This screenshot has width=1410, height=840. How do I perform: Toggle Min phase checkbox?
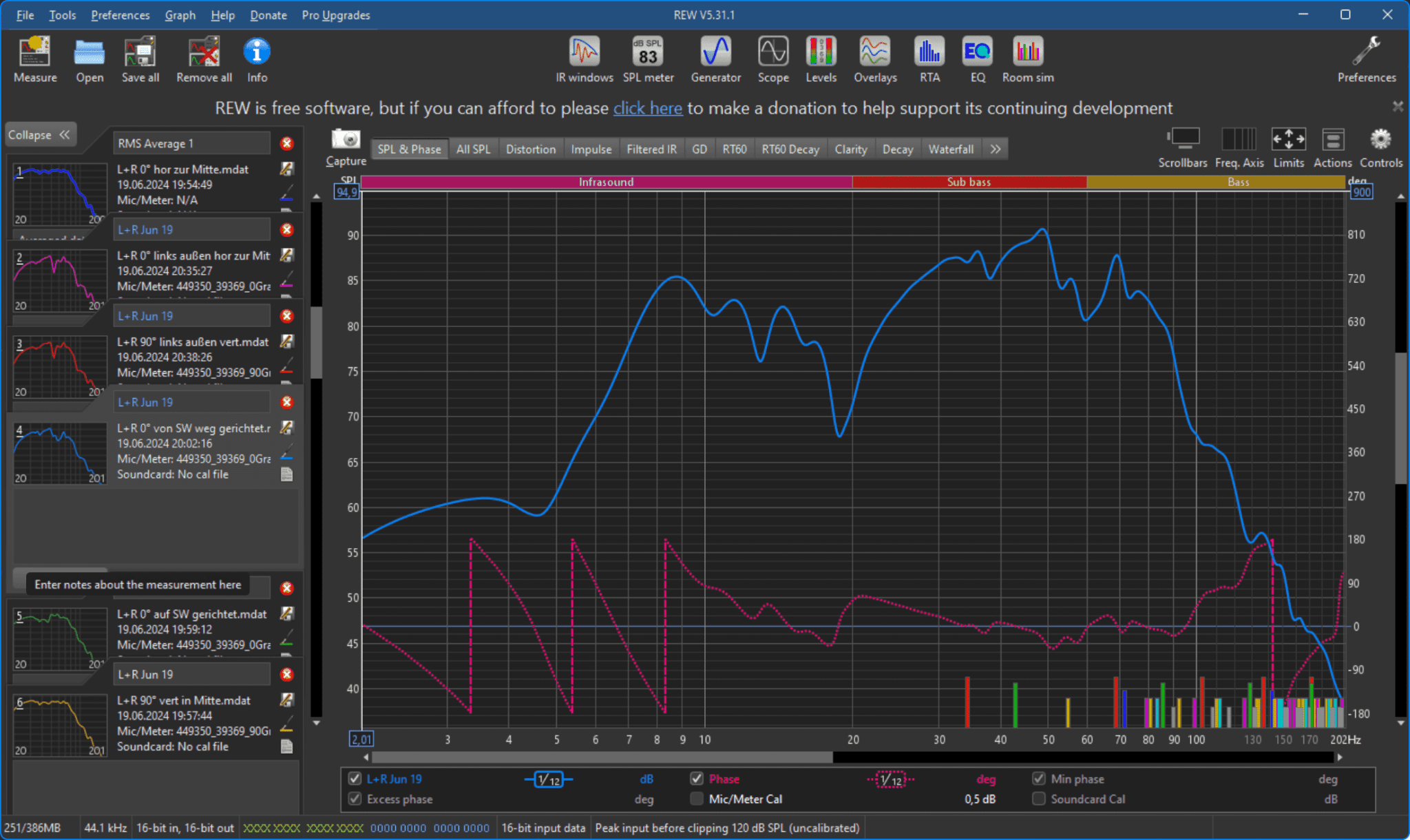(1039, 779)
